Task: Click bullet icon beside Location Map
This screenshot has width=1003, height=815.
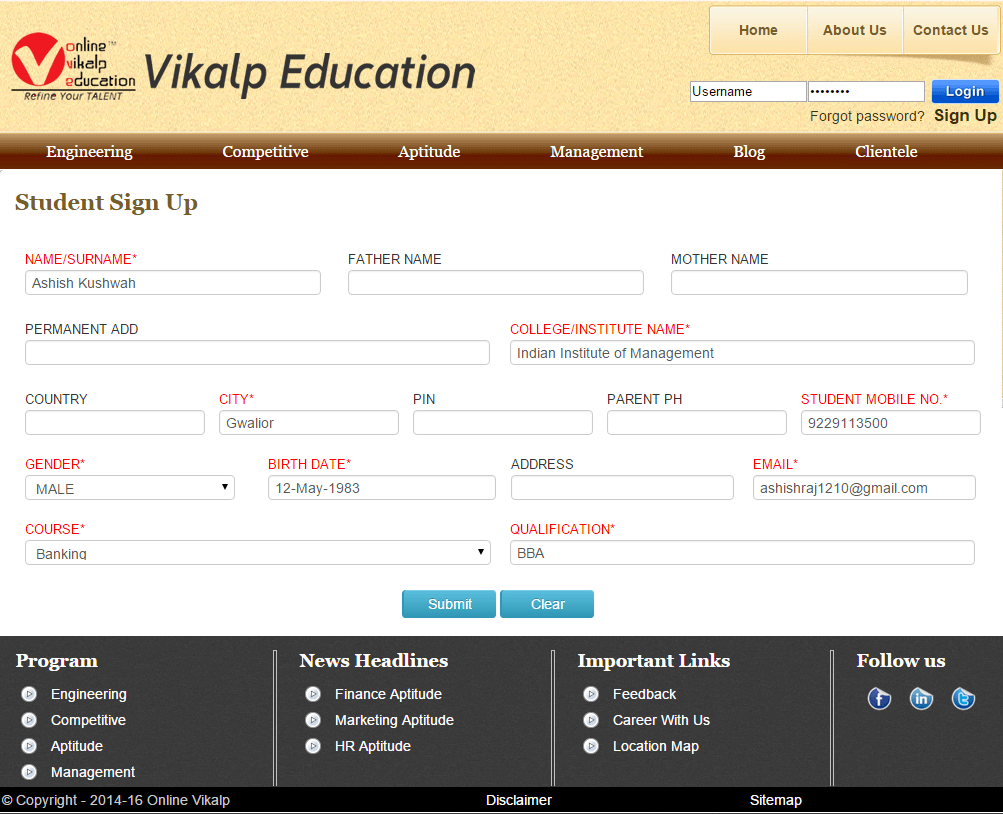Action: click(591, 746)
